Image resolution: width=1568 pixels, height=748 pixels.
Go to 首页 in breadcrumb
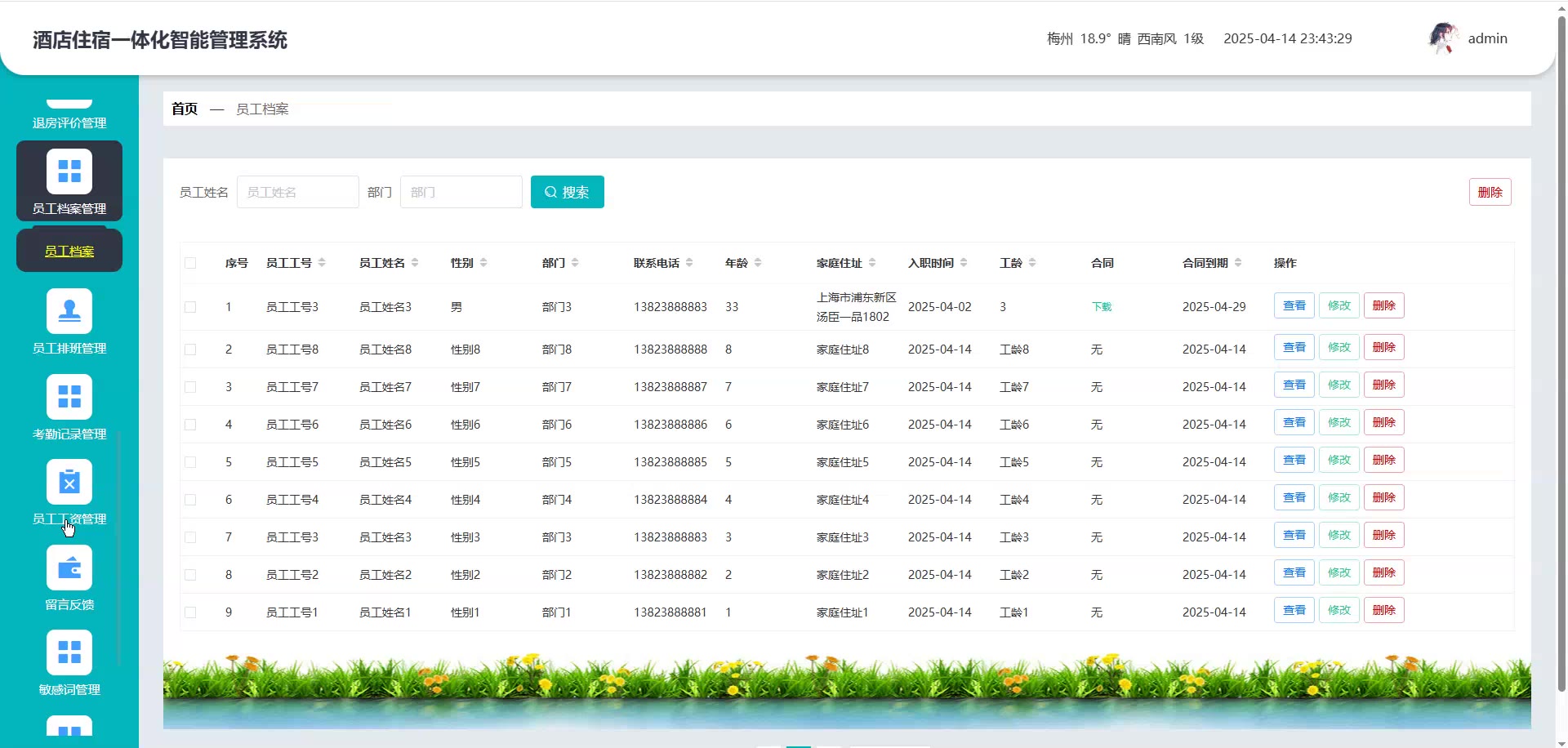pyautogui.click(x=185, y=109)
